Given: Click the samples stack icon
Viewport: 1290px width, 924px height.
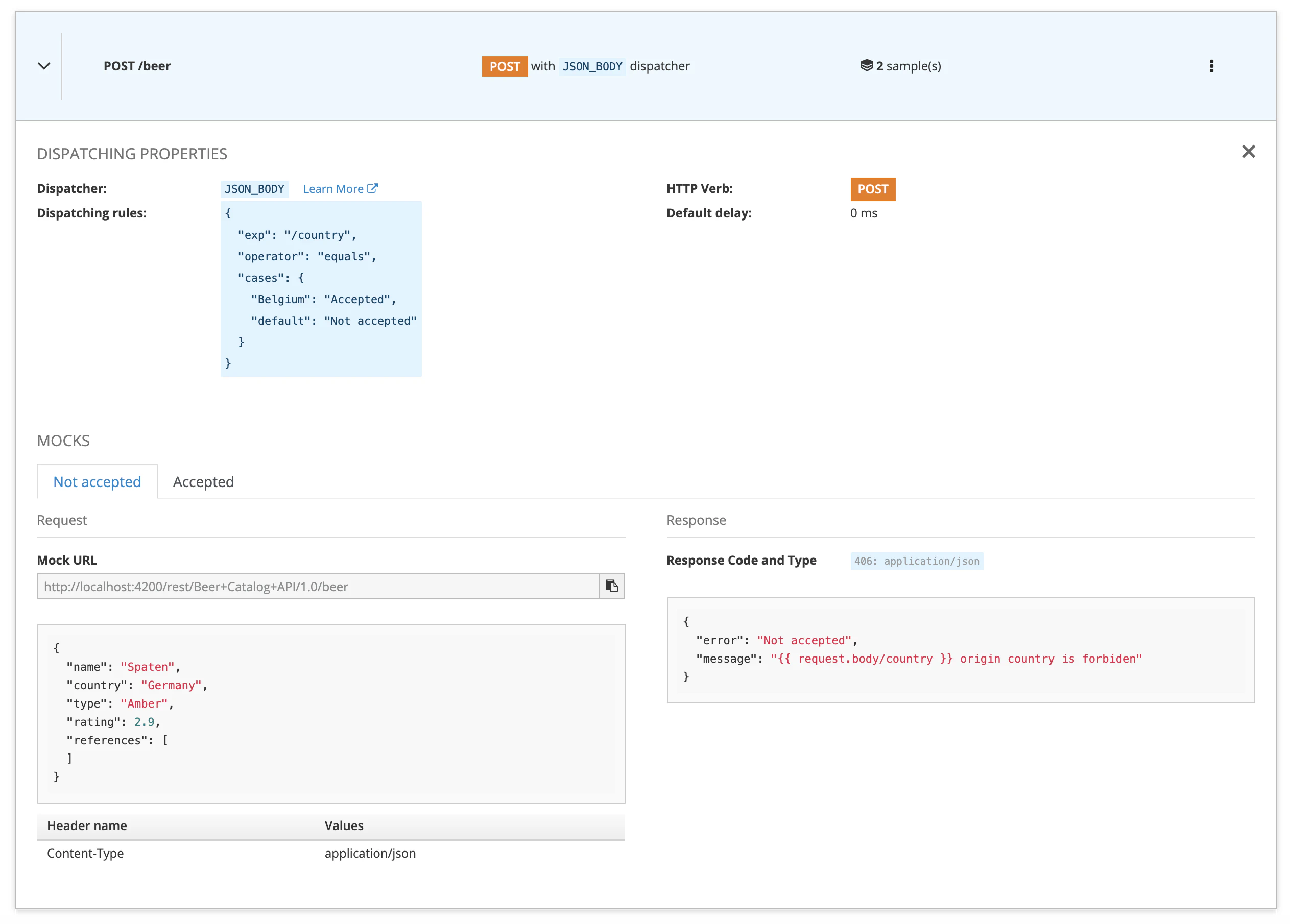Looking at the screenshot, I should tap(866, 65).
